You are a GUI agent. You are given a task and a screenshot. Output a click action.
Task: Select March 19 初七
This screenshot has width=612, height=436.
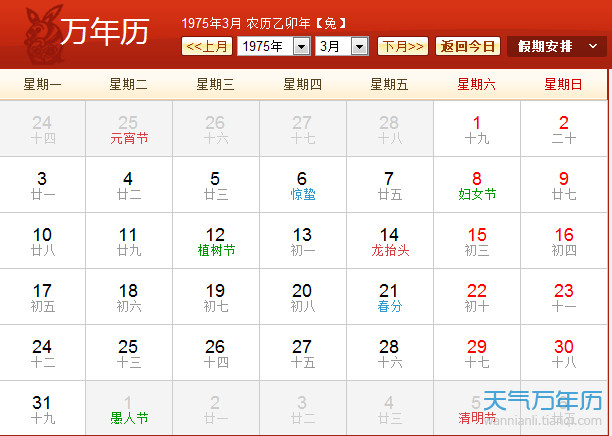pyautogui.click(x=216, y=297)
